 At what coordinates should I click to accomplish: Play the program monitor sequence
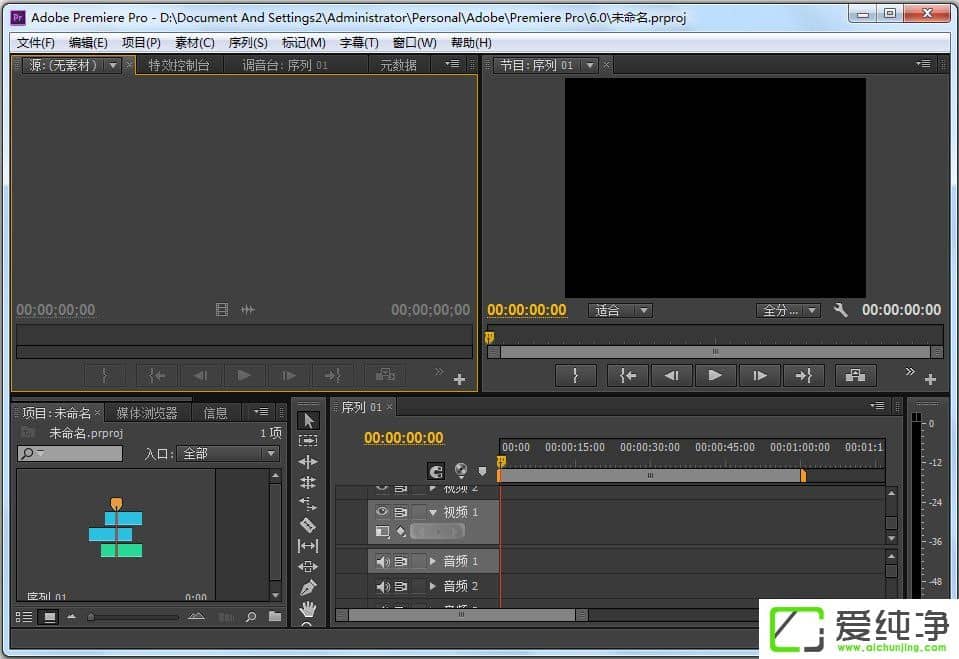click(714, 375)
